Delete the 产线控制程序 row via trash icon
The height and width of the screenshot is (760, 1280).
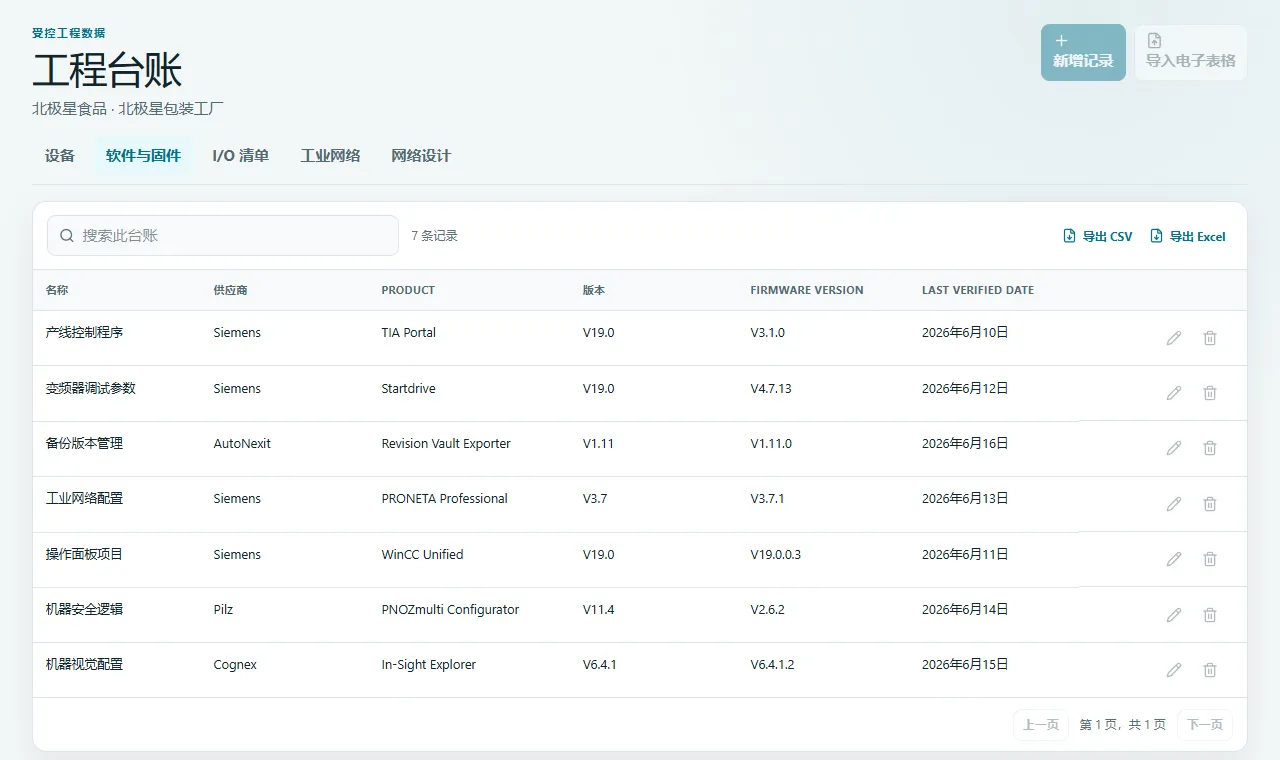[1210, 338]
